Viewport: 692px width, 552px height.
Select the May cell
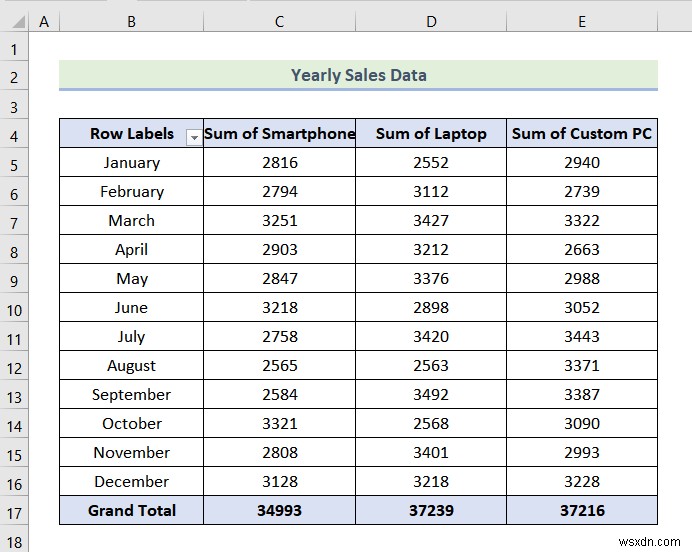tap(132, 278)
